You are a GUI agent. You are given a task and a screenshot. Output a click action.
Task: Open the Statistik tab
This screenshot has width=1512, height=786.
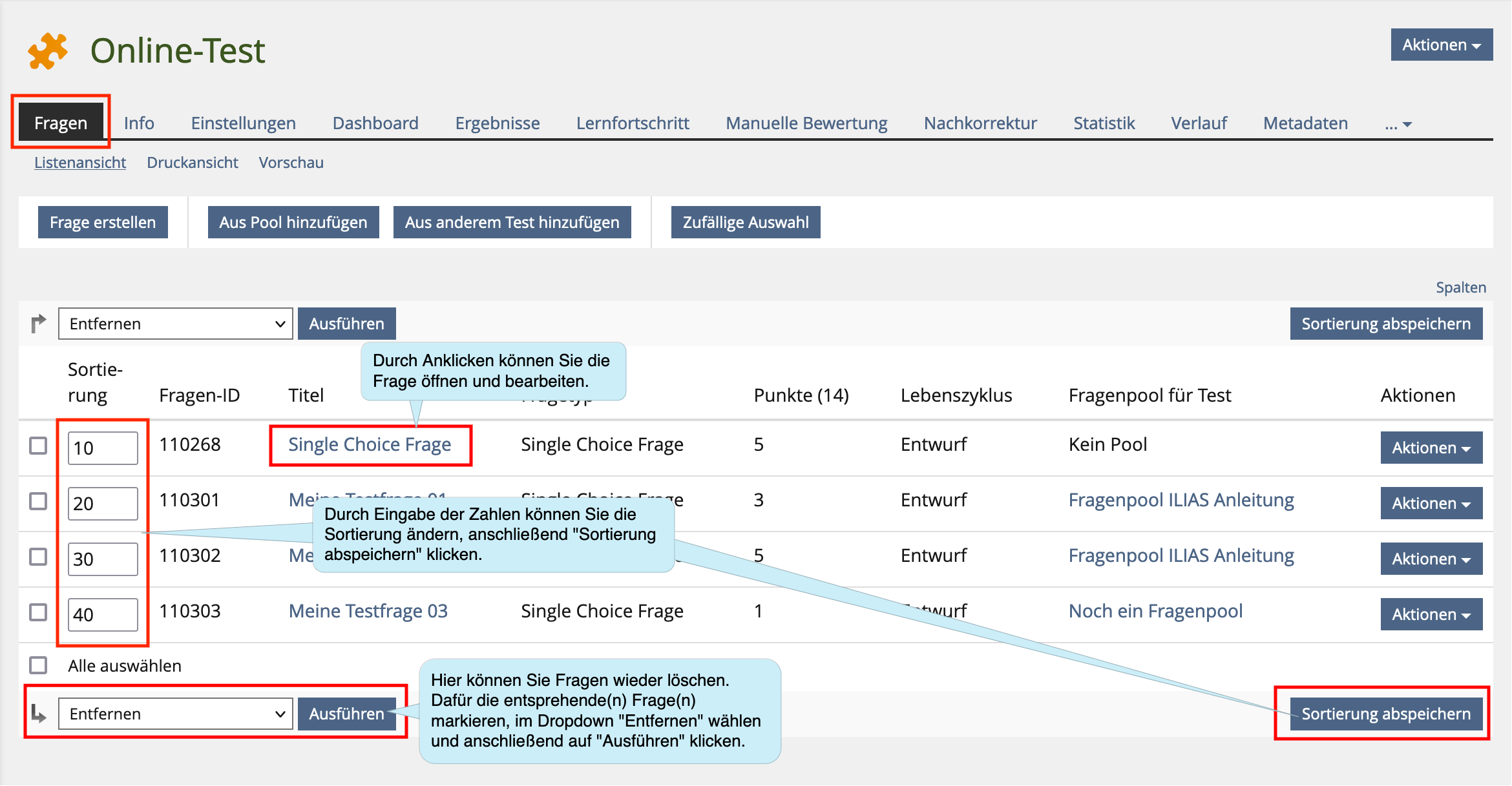click(x=1104, y=123)
